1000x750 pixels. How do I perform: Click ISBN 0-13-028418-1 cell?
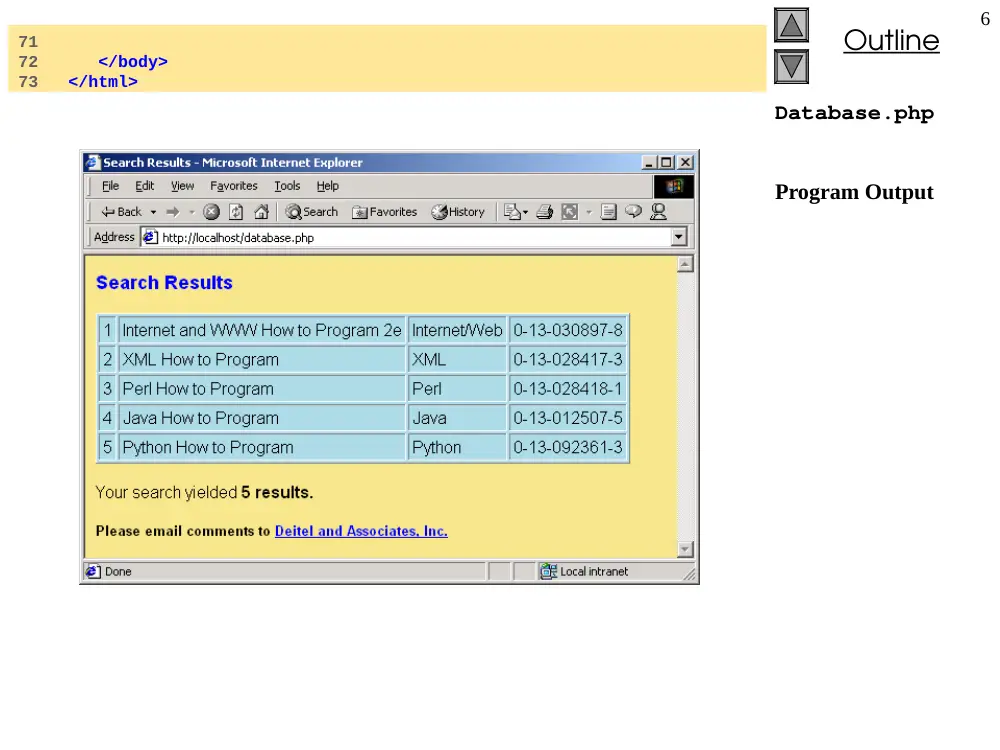(x=568, y=389)
